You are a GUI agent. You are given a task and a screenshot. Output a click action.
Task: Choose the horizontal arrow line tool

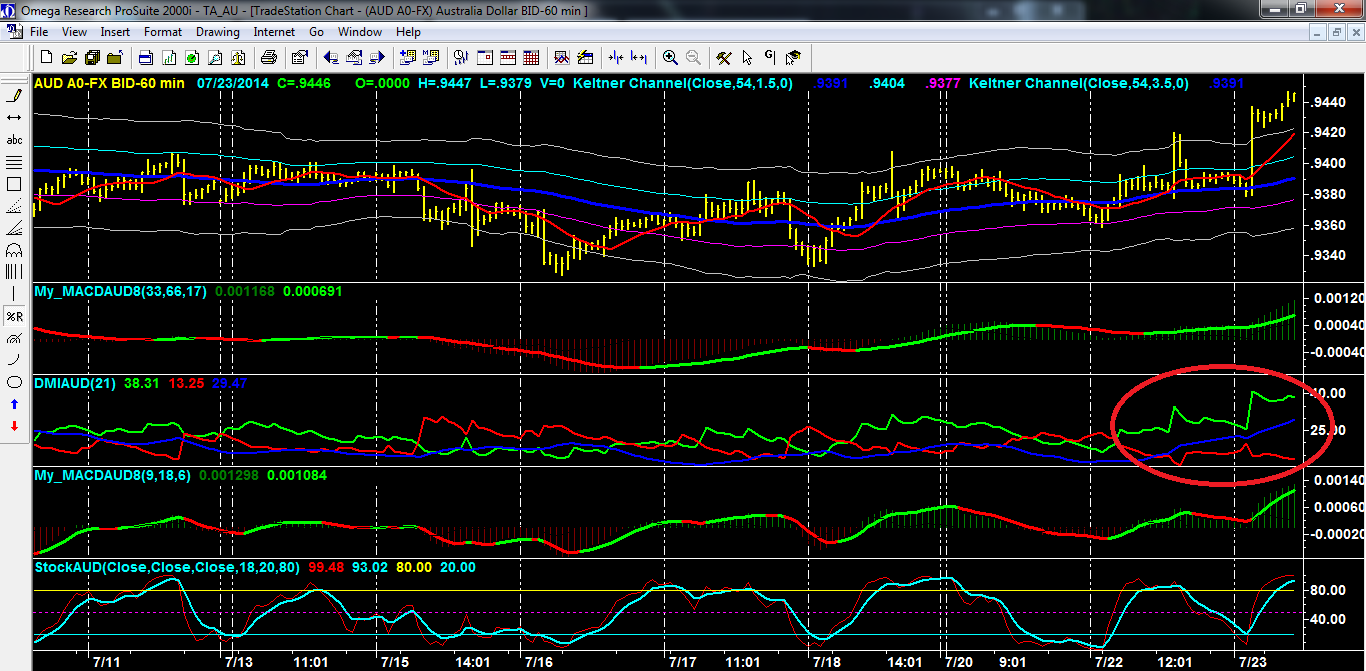click(x=15, y=118)
